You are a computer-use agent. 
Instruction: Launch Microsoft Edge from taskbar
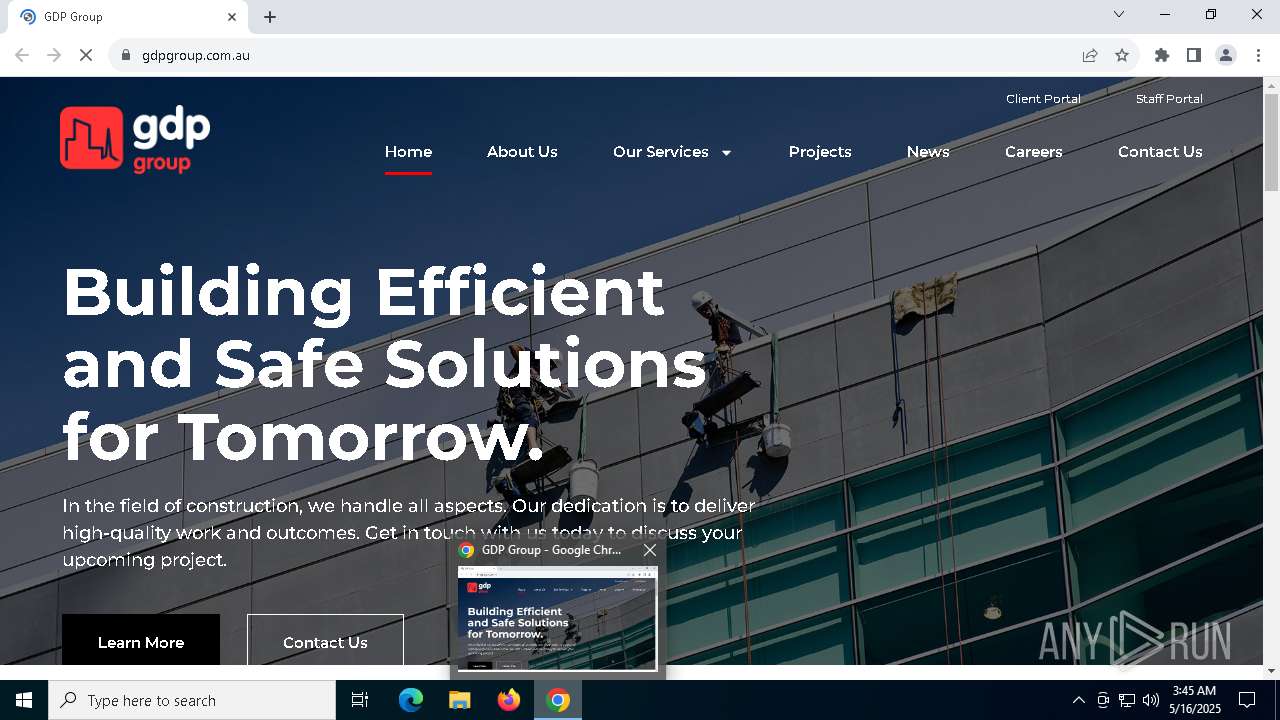[411, 700]
